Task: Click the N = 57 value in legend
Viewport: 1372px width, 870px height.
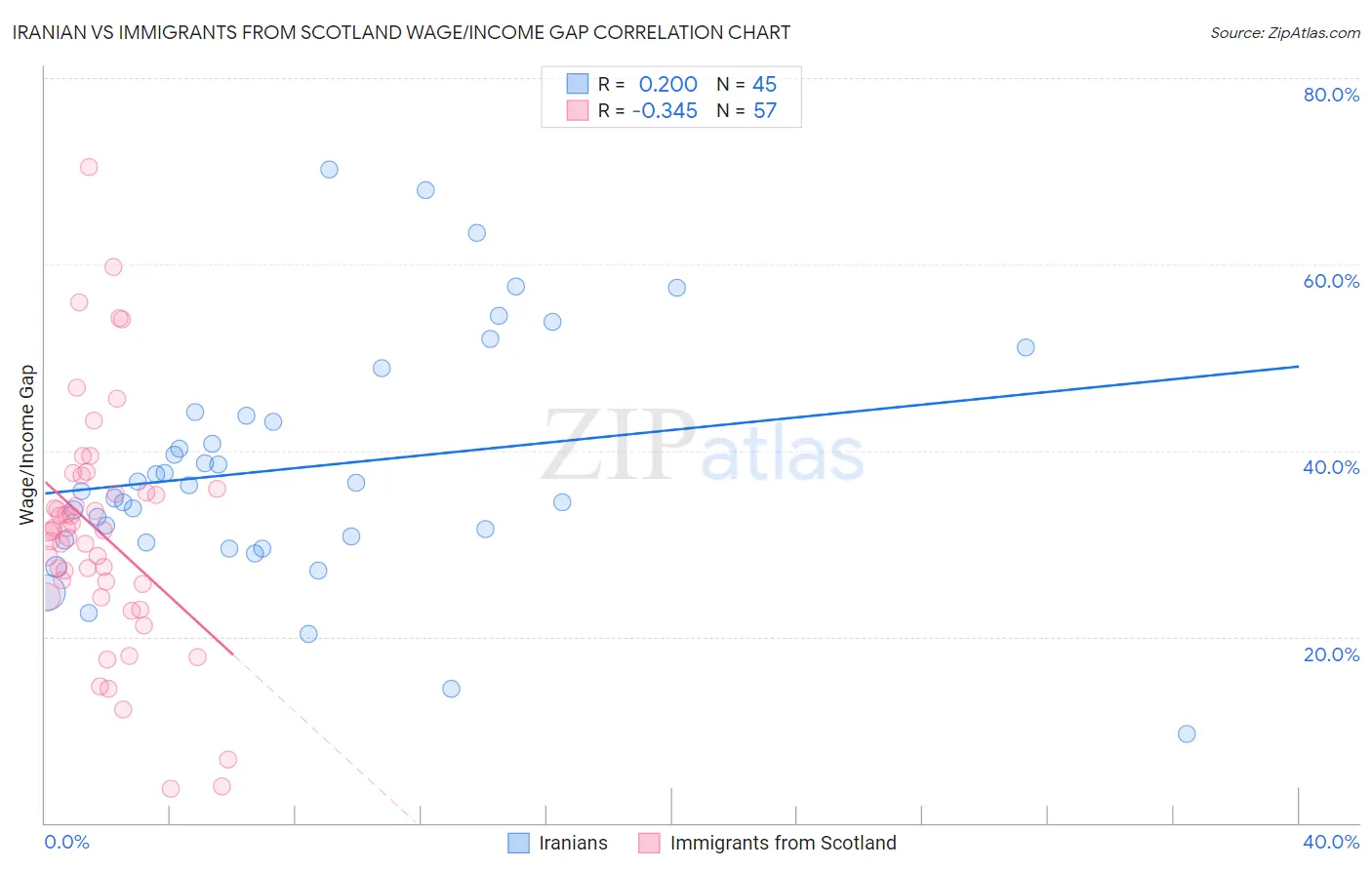Action: point(747,110)
